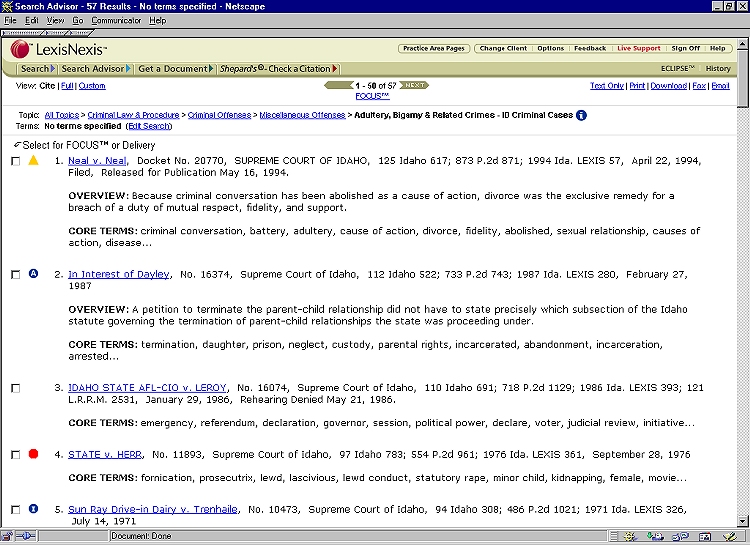
Task: Click the Email link
Action: click(x=720, y=86)
